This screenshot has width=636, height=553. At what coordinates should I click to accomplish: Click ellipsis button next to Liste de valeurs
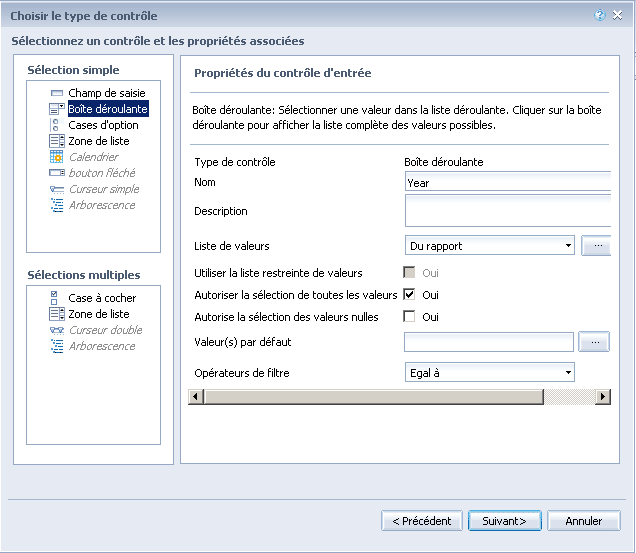596,245
